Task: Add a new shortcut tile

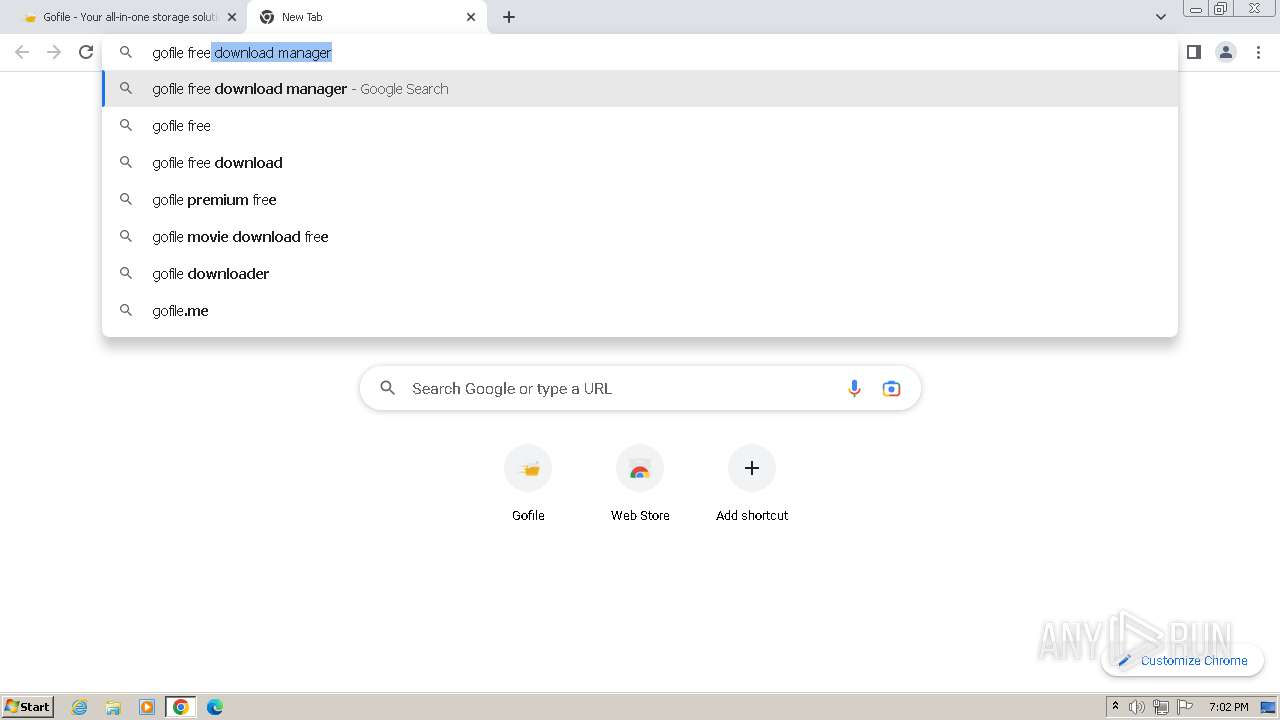Action: pos(752,484)
